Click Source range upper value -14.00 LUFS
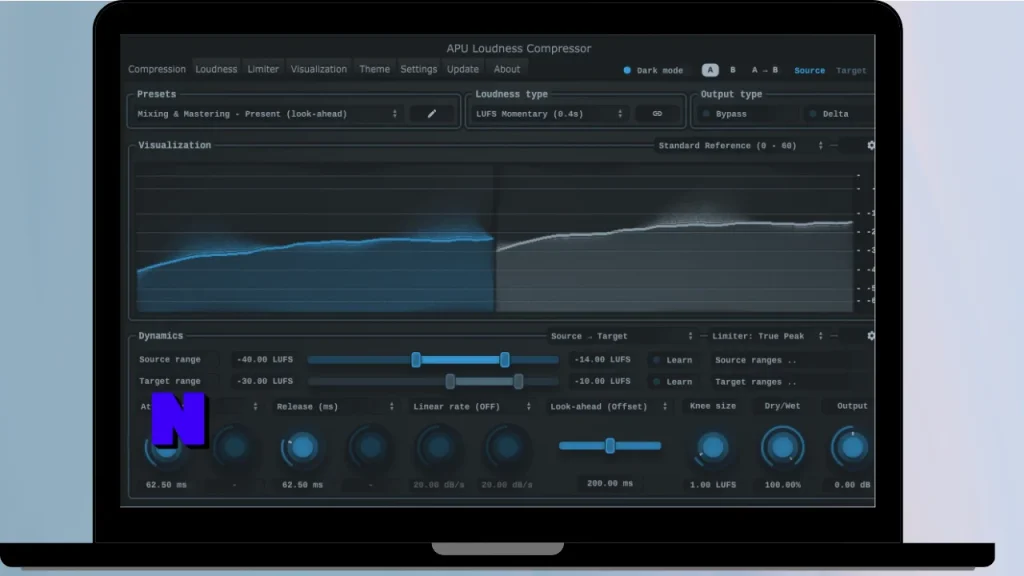 pos(602,359)
